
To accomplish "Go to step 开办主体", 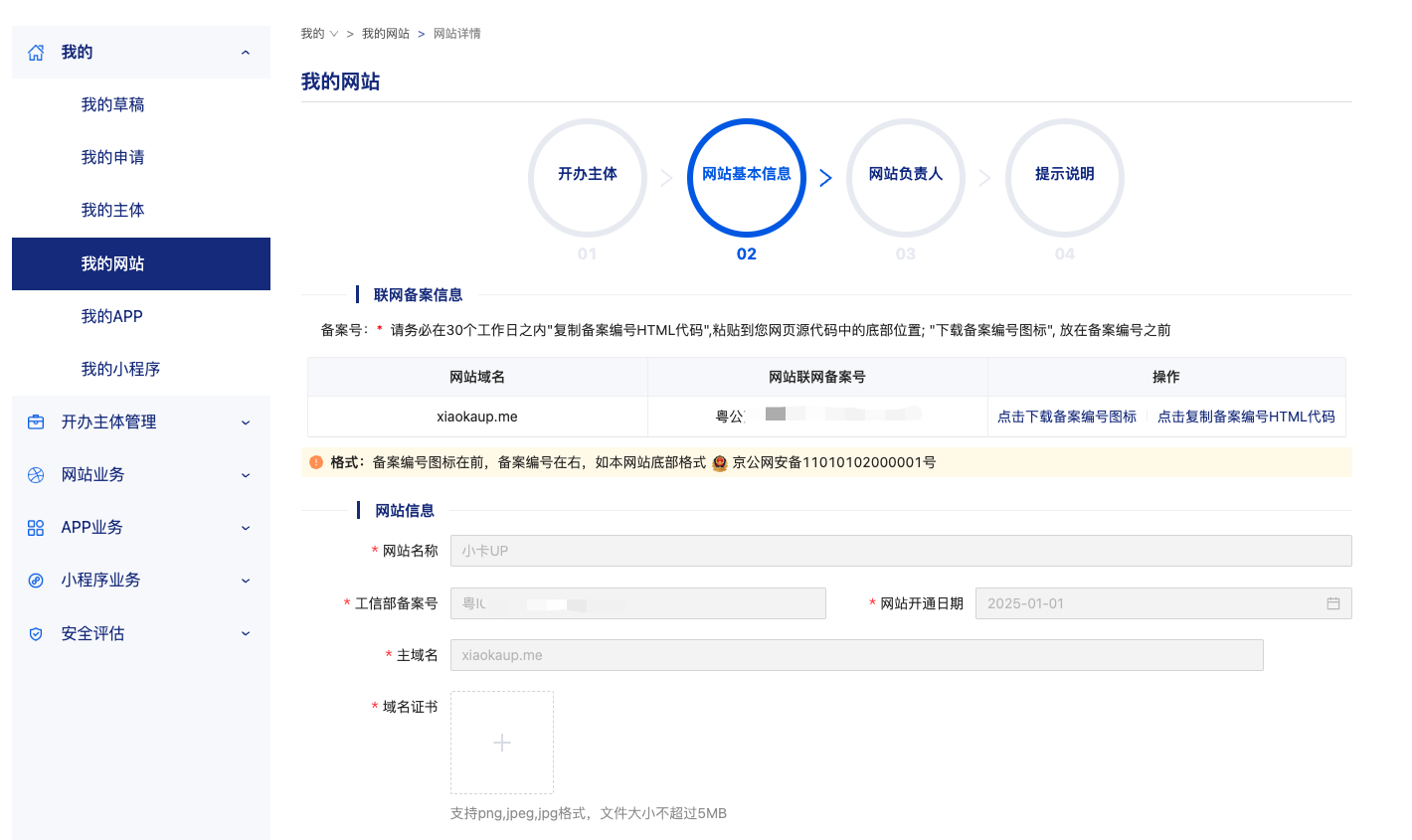I will pos(588,178).
